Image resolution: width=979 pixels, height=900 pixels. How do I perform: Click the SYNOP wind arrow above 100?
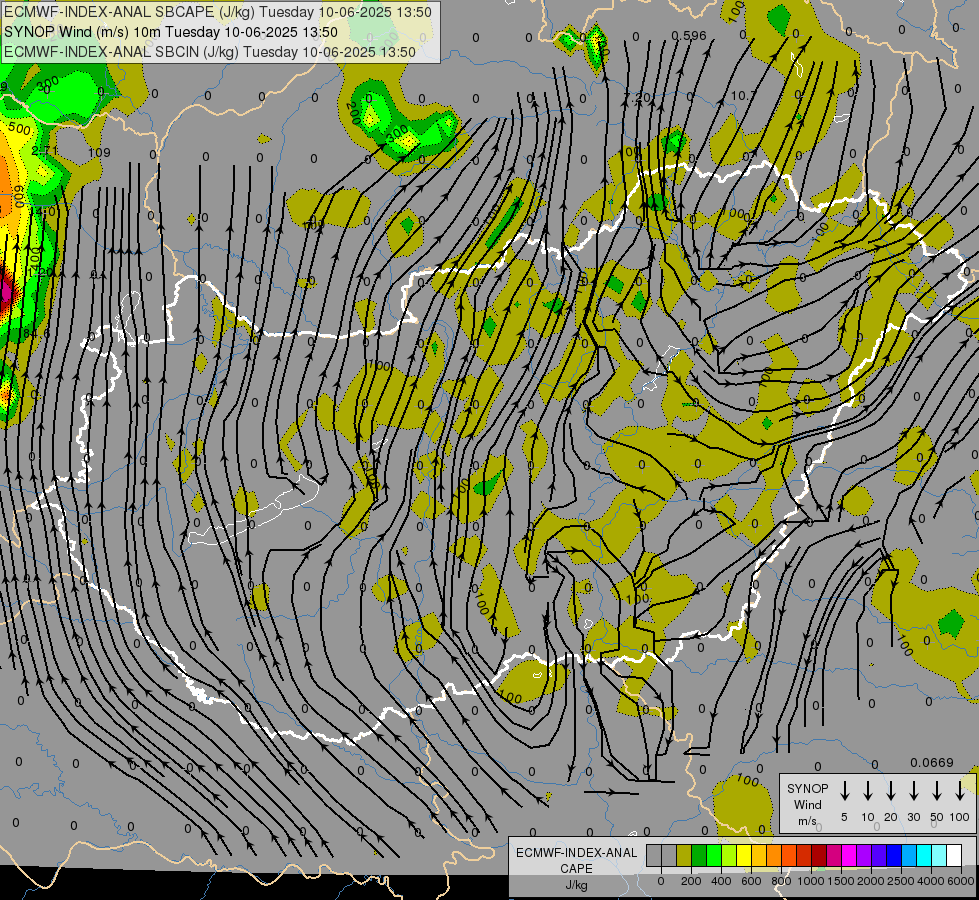[960, 791]
